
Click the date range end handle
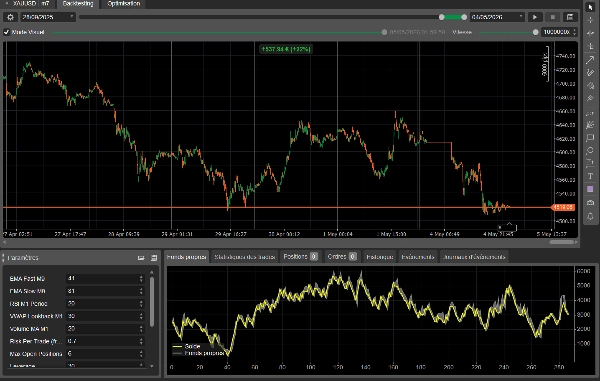[464, 17]
